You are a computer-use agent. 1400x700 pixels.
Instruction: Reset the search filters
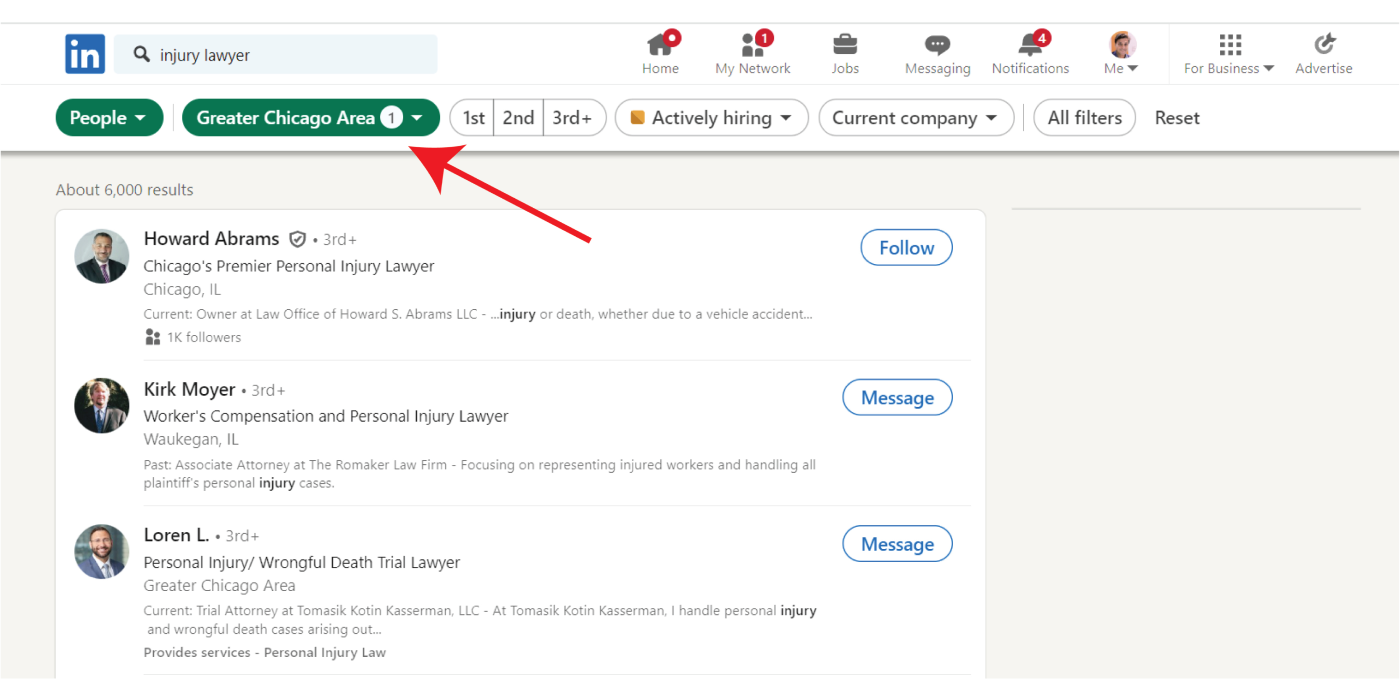1177,118
